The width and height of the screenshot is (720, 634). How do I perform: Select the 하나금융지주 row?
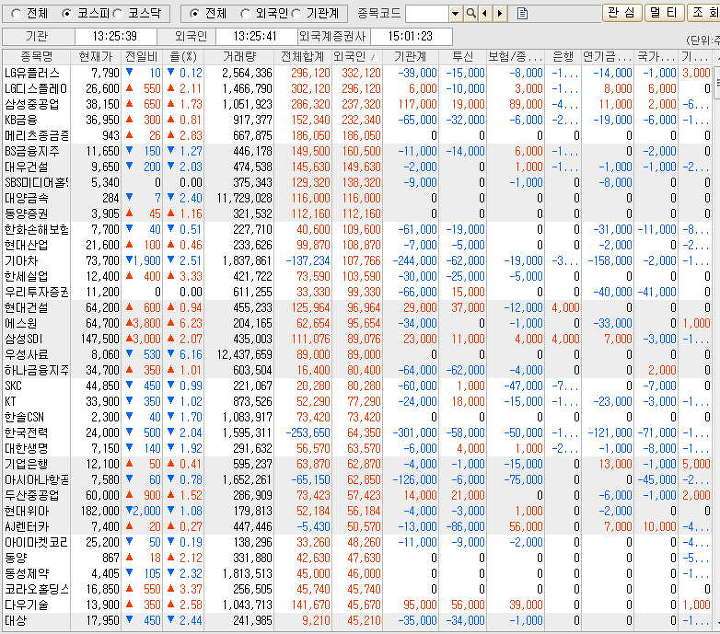coord(358,370)
